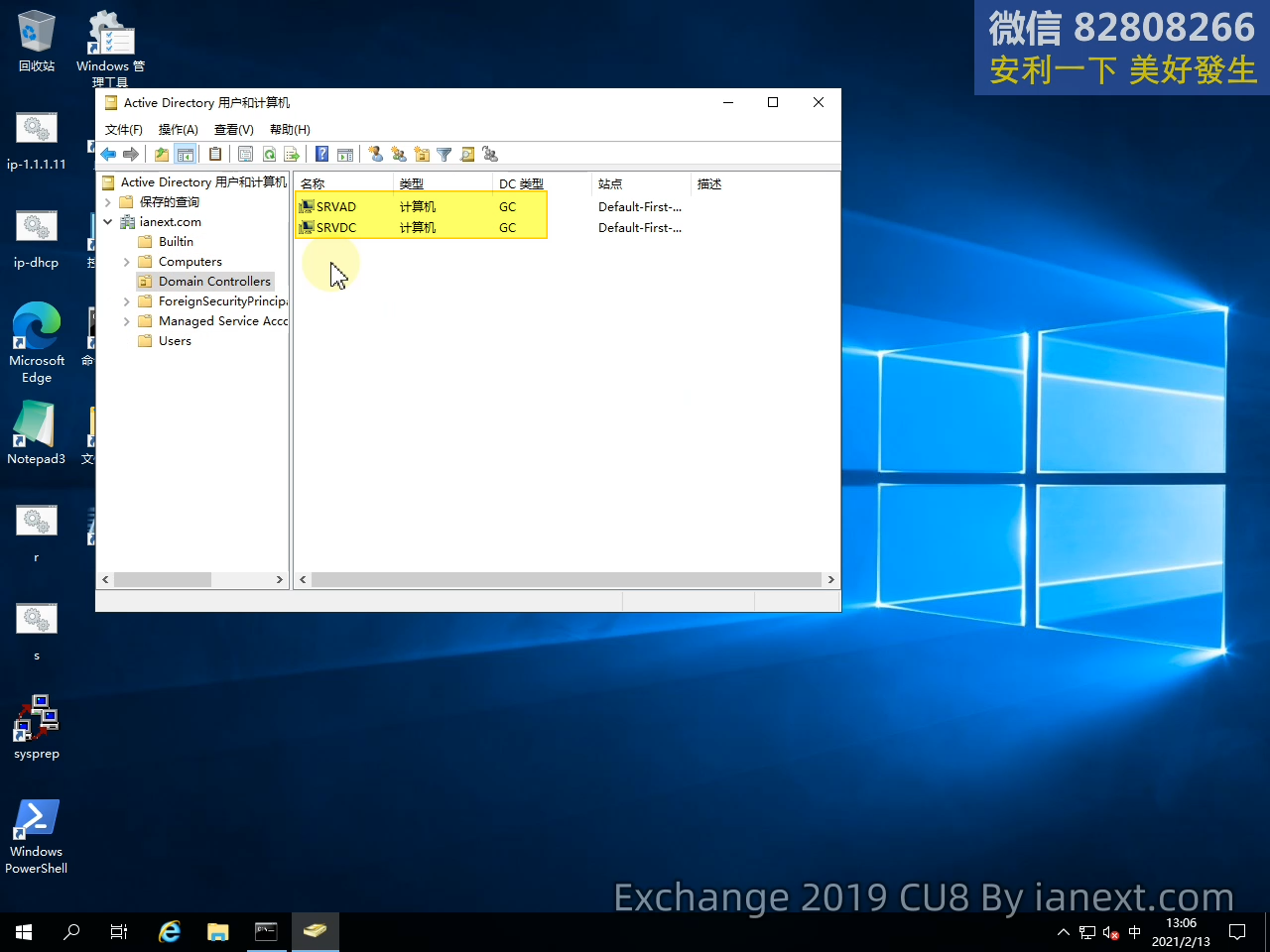The image size is (1270, 952).
Task: Open the 操作(A) menu
Action: point(179,130)
